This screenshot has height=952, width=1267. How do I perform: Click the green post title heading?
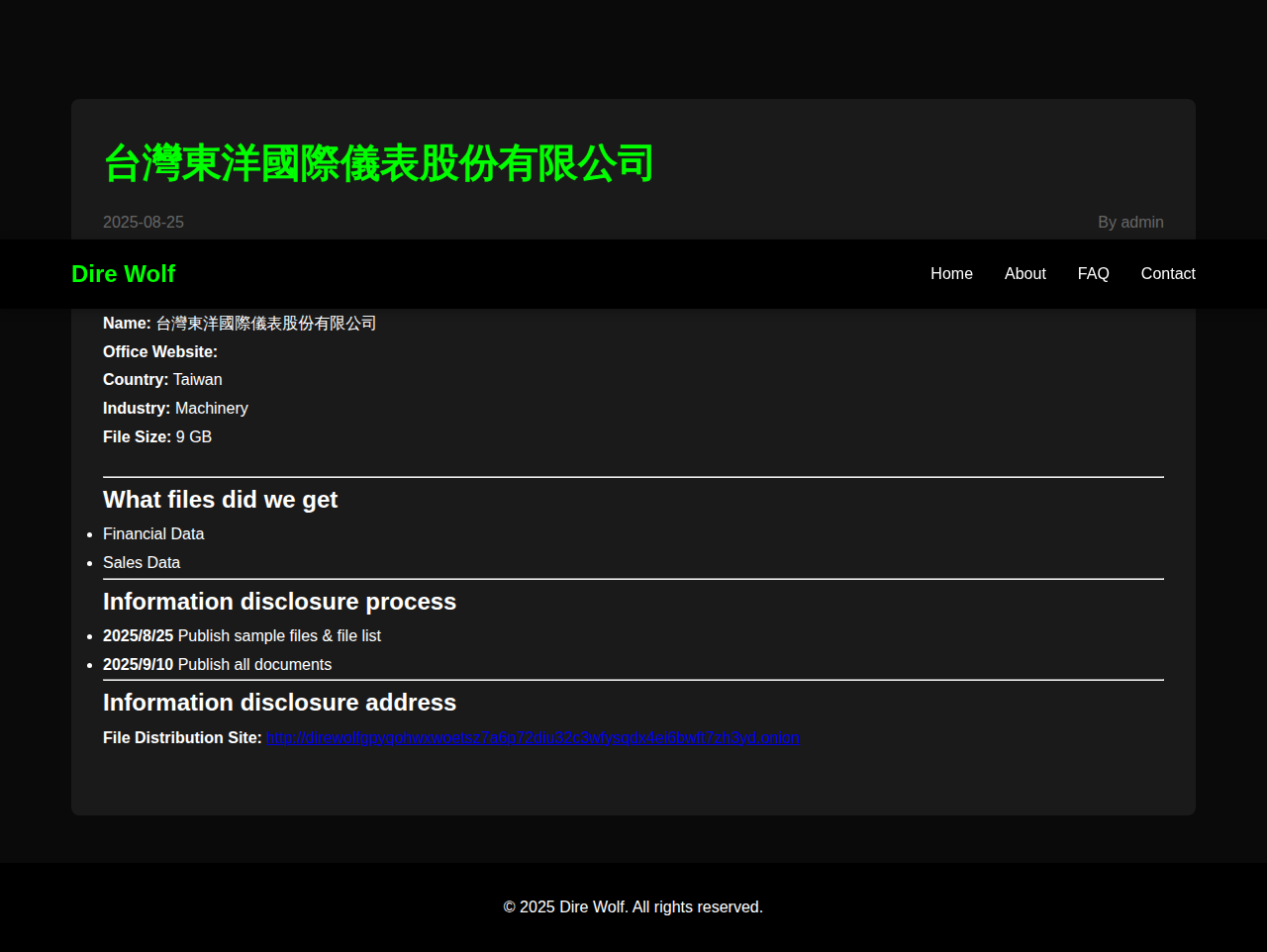coord(378,163)
